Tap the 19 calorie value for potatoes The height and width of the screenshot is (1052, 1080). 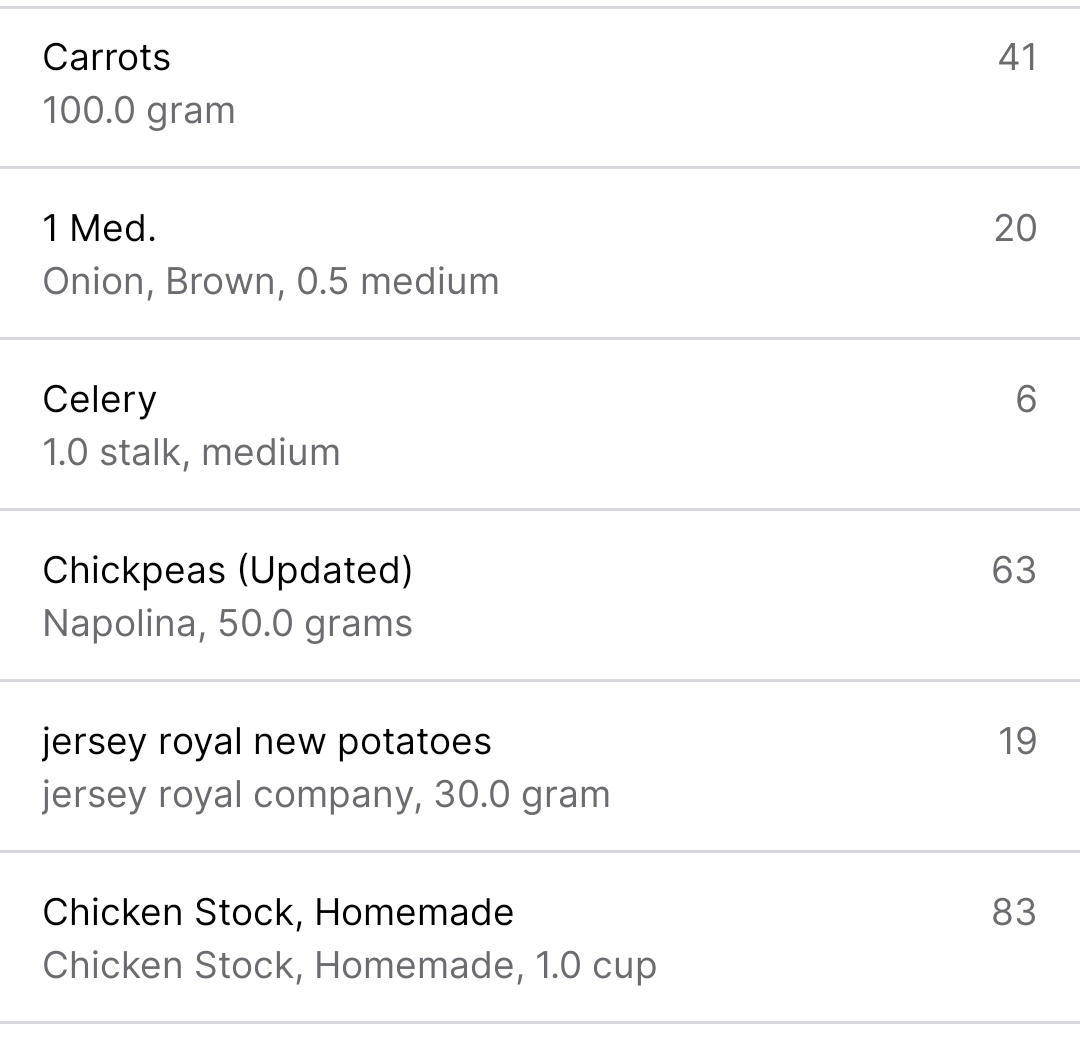pyautogui.click(x=1017, y=741)
